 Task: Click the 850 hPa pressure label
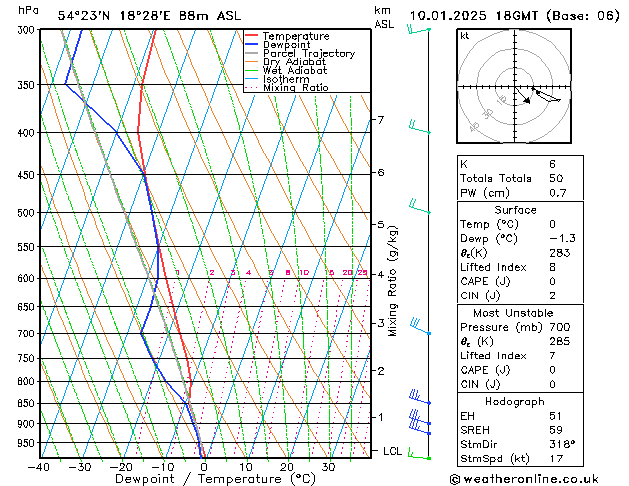click(28, 404)
